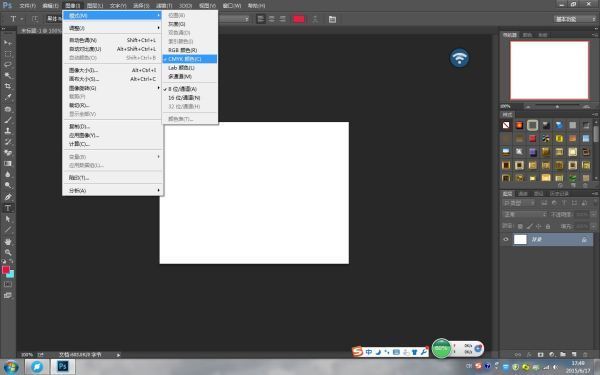Click the blue Wi-Fi floating icon
This screenshot has width=600, height=375.
[459, 58]
